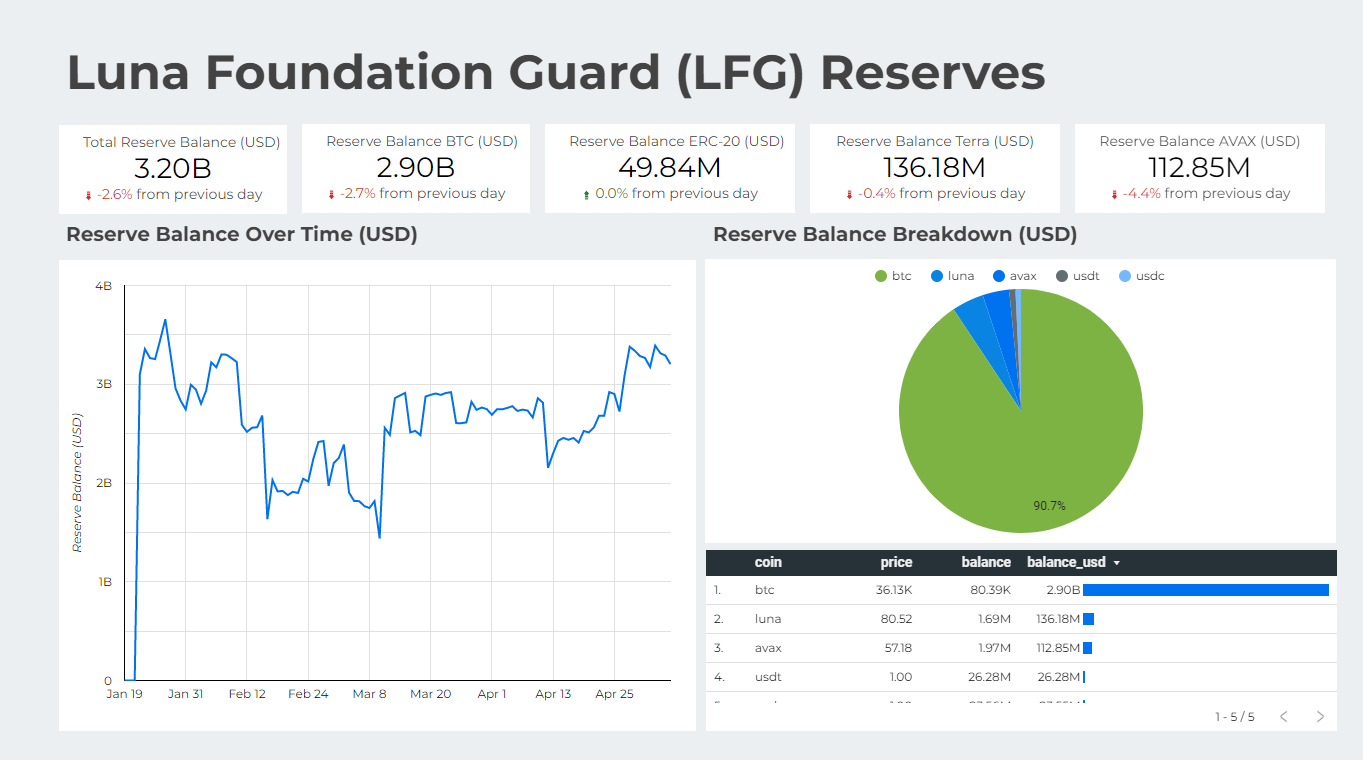Select the 49.84M ERC-20 balance value
The width and height of the screenshot is (1363, 760).
tap(670, 167)
